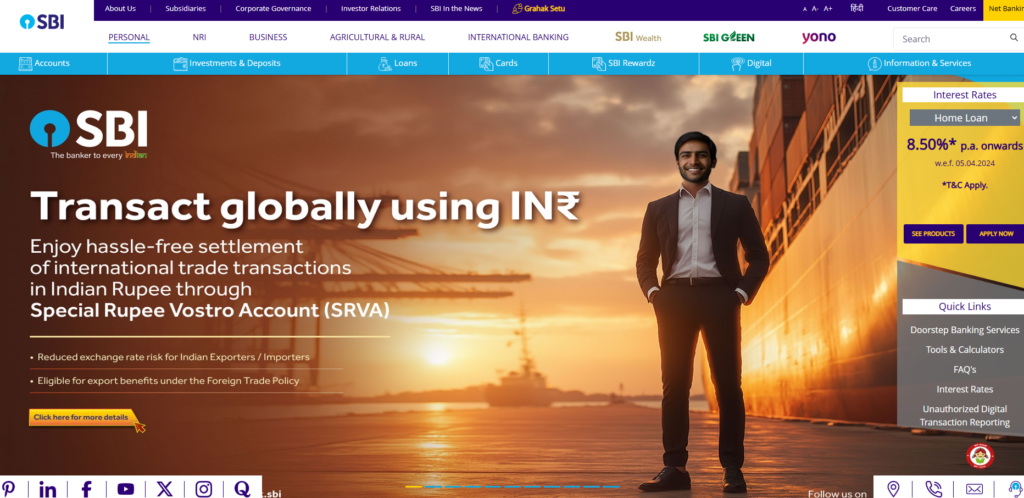
Task: Click the Accounts menu icon
Action: (25, 63)
